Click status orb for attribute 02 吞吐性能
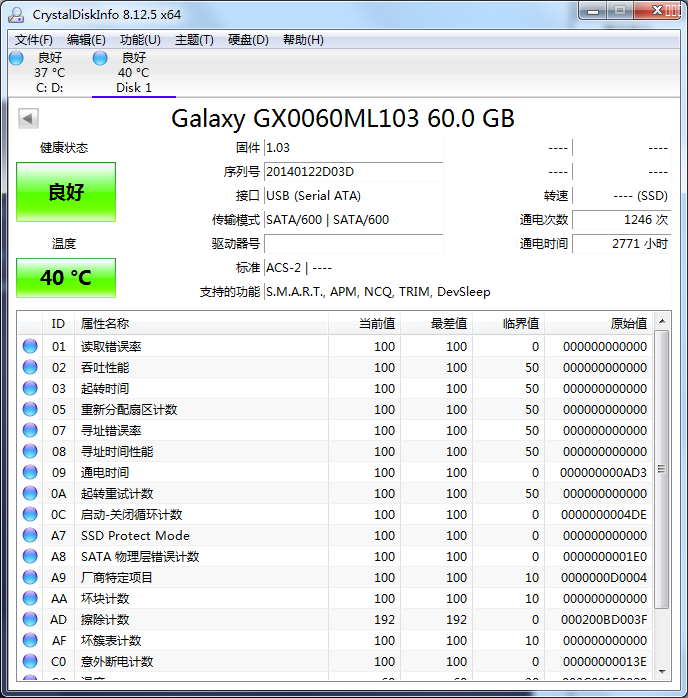This screenshot has height=698, width=688. pyautogui.click(x=30, y=367)
